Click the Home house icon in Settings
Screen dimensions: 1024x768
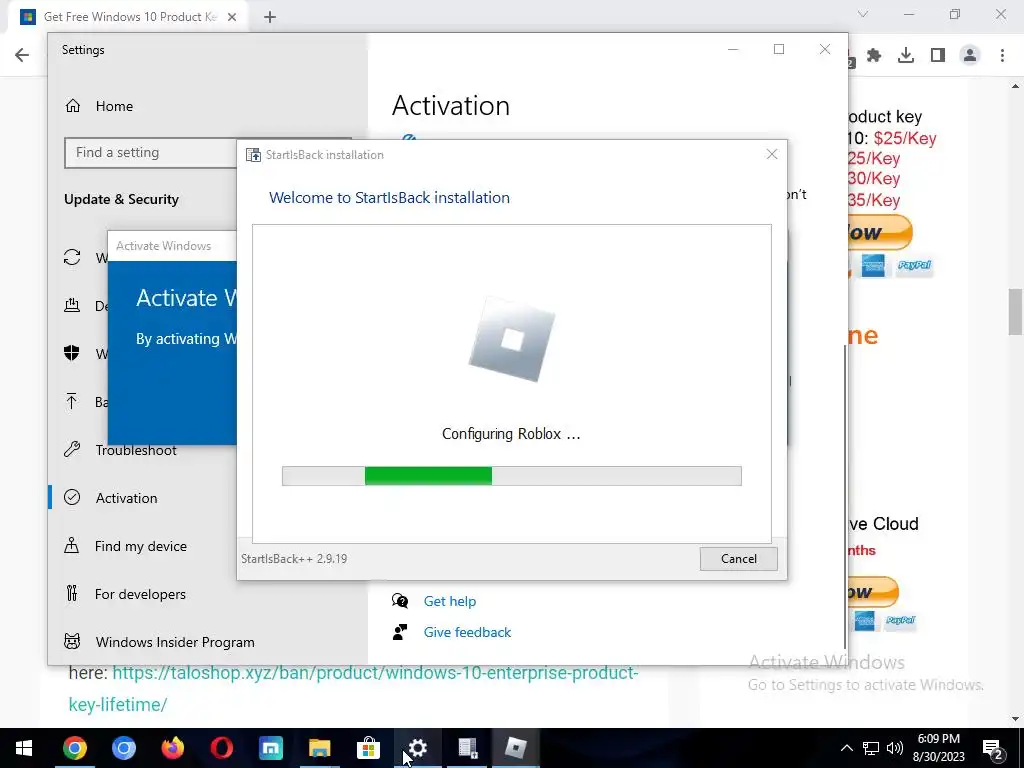72,106
